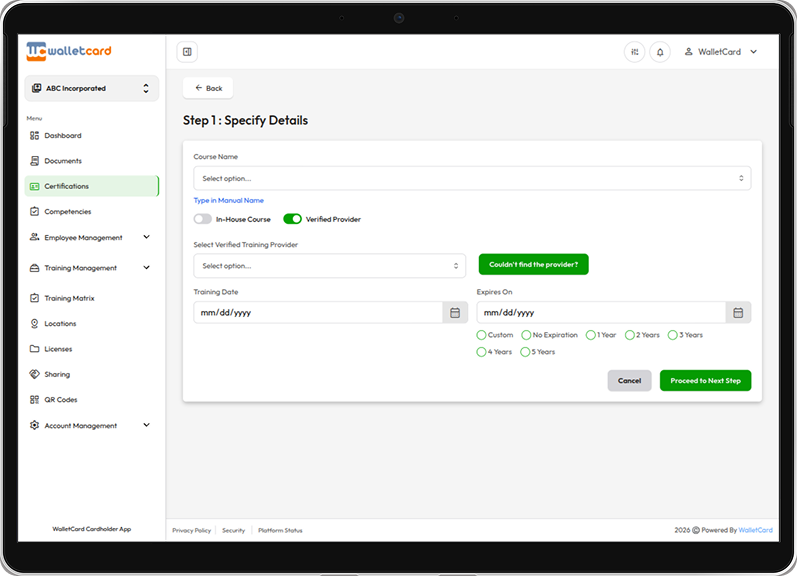
Task: Open the WalletCard user menu chevron
Action: point(753,52)
